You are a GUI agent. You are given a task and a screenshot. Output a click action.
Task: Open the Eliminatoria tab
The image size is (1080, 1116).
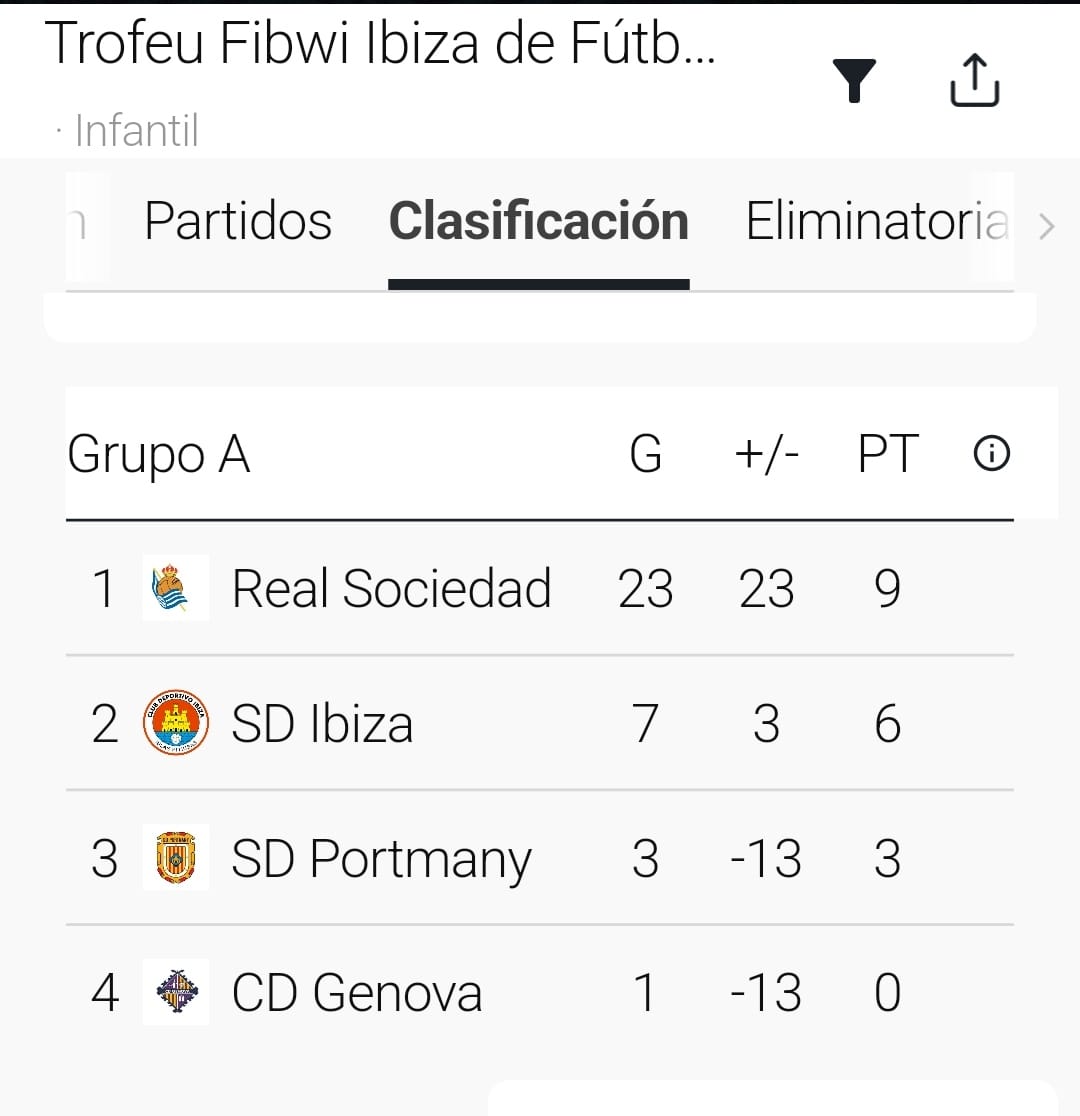(876, 221)
